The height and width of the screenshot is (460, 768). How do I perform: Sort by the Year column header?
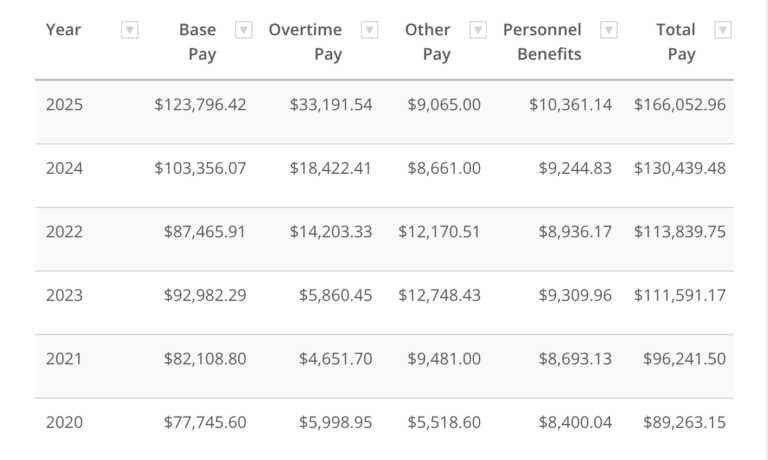[x=64, y=30]
